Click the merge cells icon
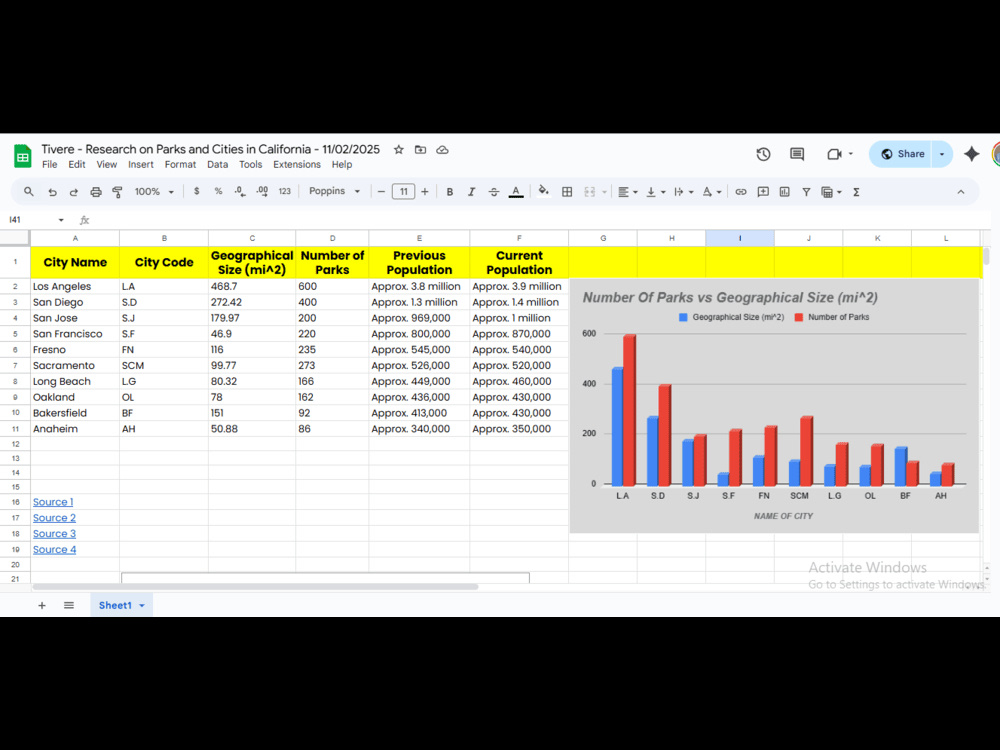This screenshot has height=750, width=1000. click(589, 191)
